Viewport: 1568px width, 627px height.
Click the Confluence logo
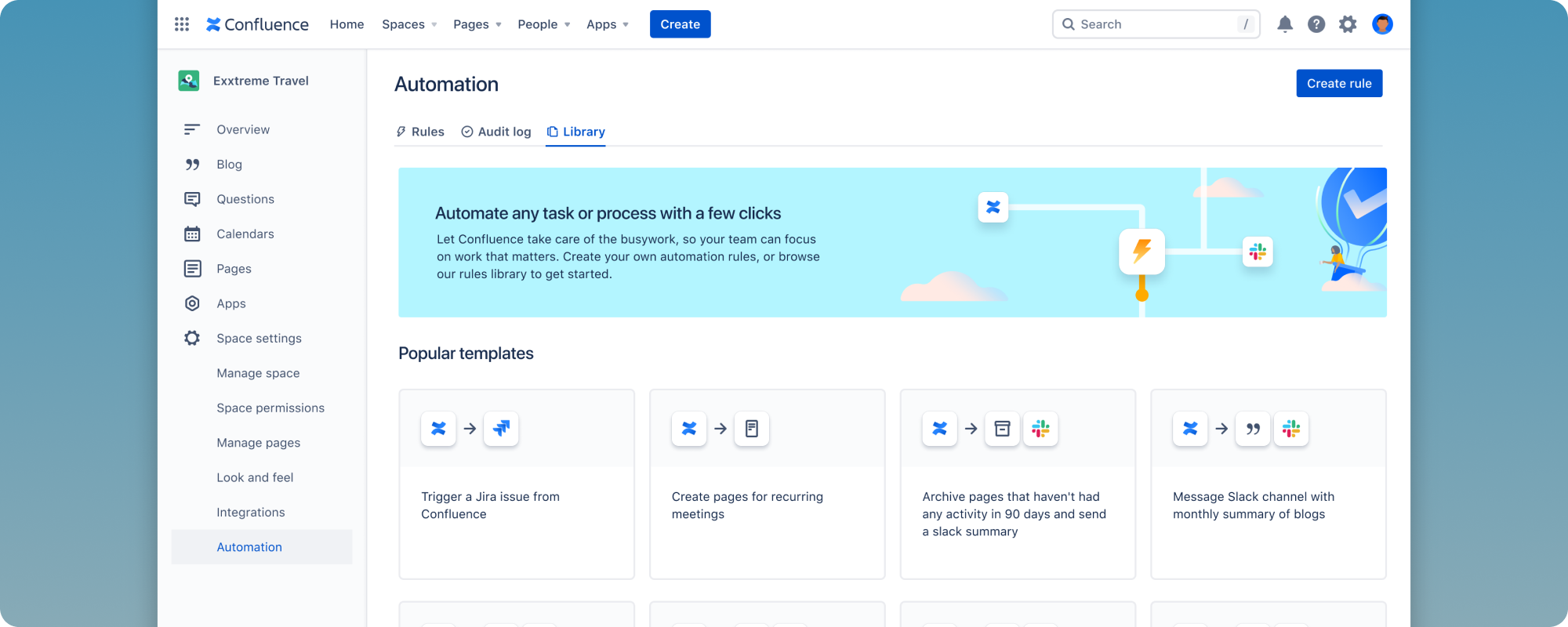pyautogui.click(x=257, y=24)
